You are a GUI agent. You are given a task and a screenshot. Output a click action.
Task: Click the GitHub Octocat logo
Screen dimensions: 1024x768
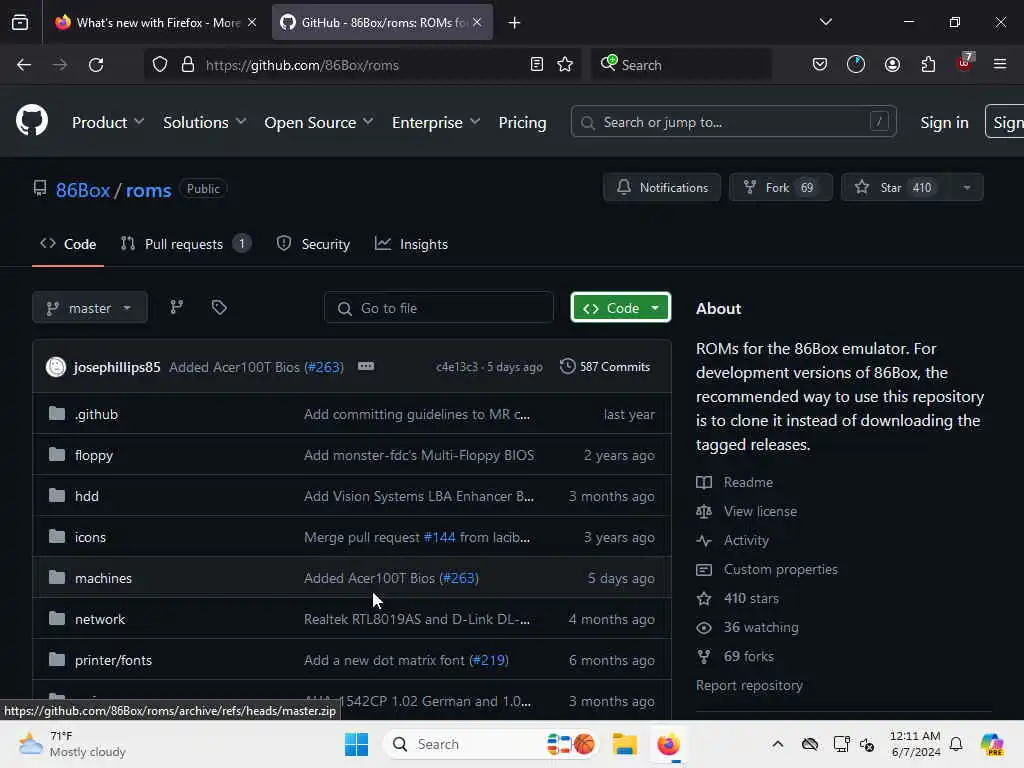point(32,121)
